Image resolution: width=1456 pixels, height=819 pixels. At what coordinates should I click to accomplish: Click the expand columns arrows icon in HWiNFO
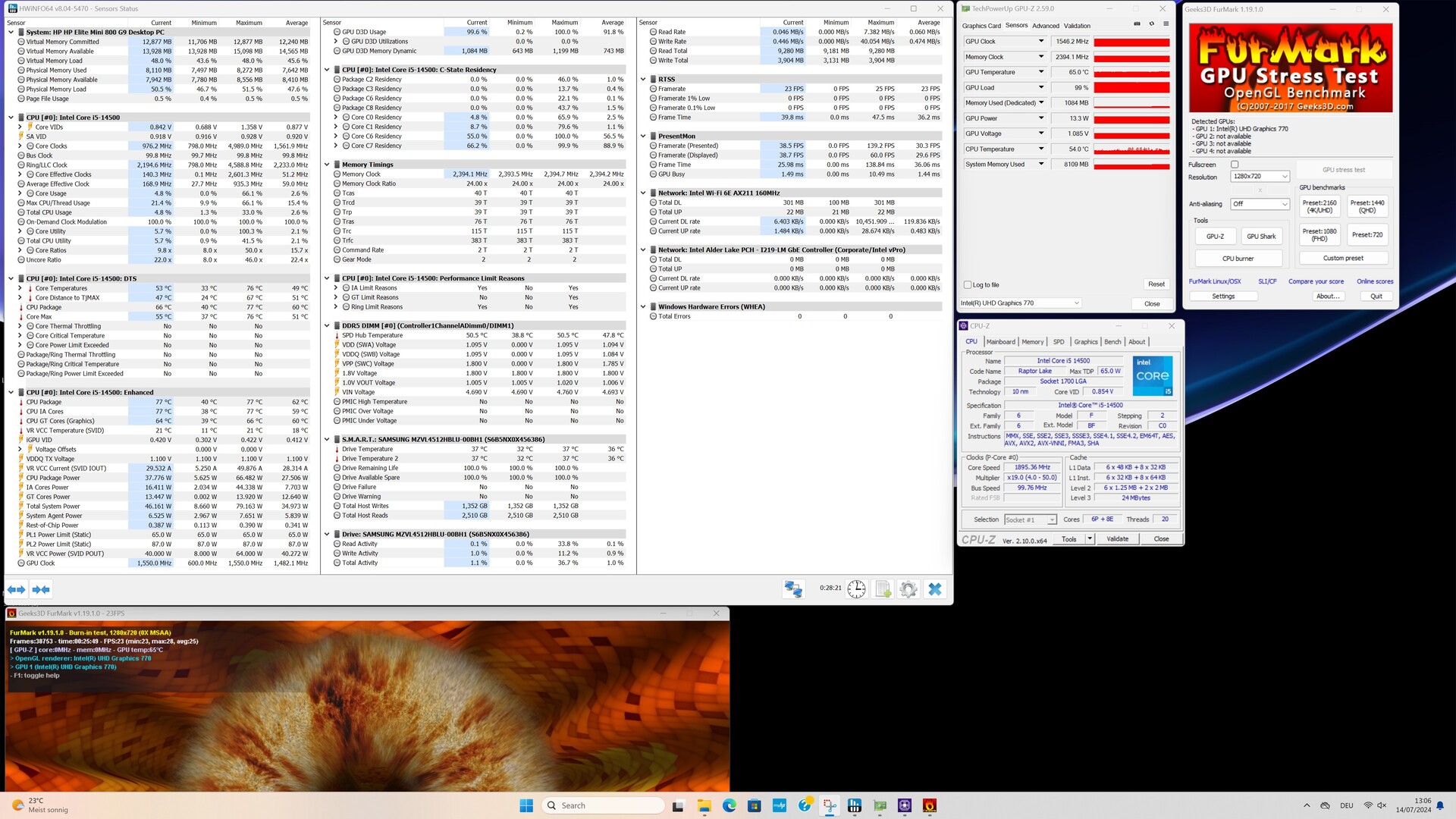(16, 589)
